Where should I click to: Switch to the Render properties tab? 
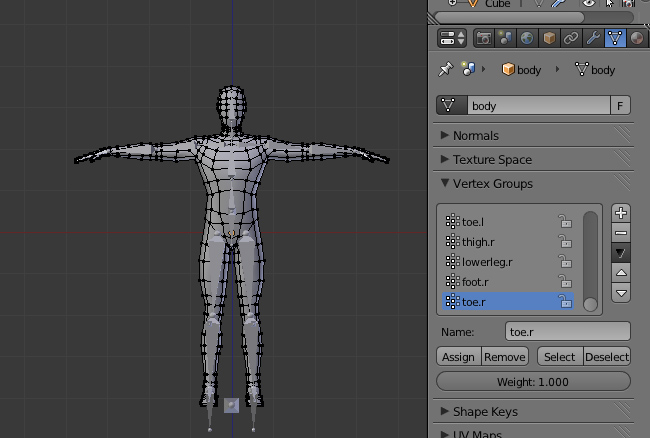(x=483, y=38)
